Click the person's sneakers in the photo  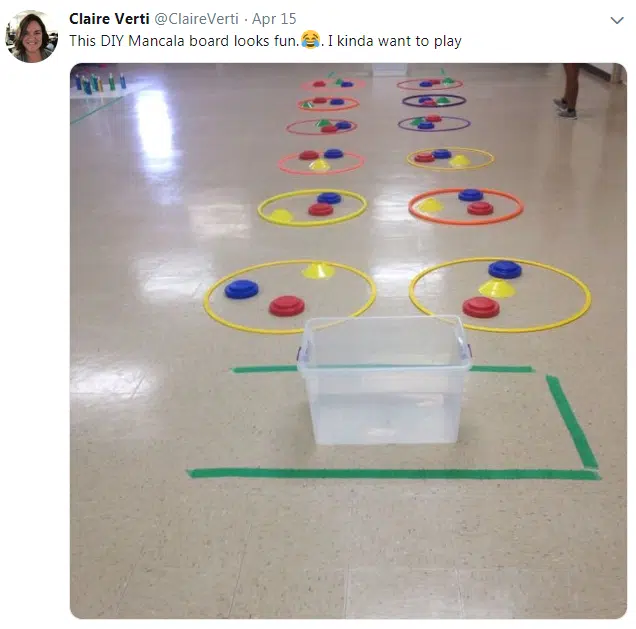565,108
